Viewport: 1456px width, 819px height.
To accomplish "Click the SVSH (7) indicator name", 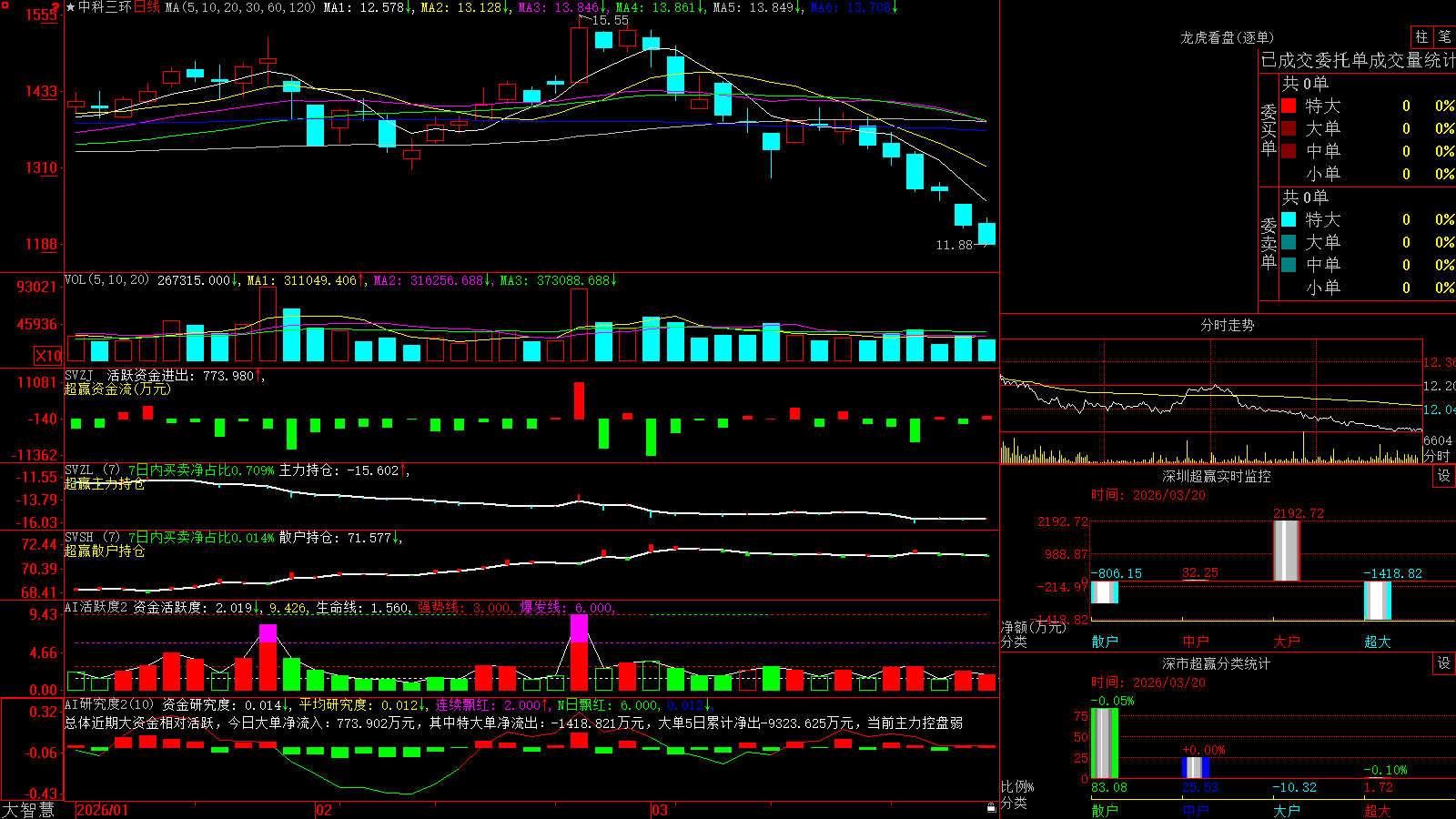I will (x=92, y=538).
